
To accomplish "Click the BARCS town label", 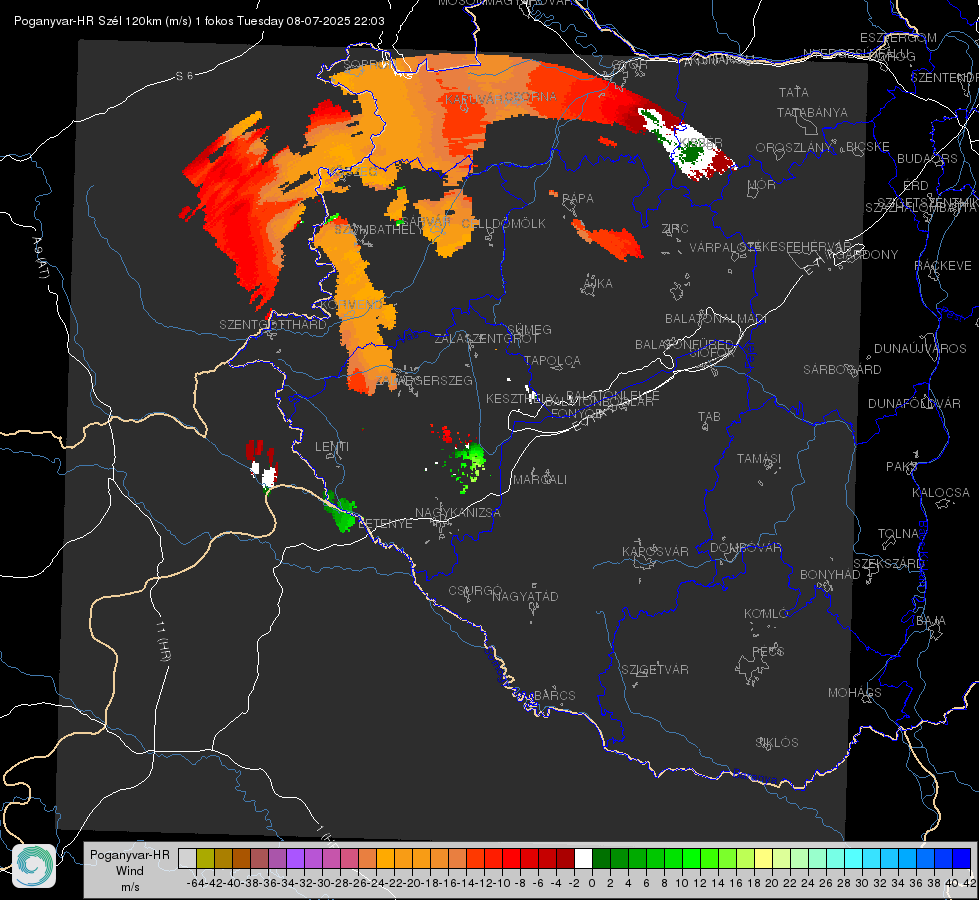I will coord(554,695).
